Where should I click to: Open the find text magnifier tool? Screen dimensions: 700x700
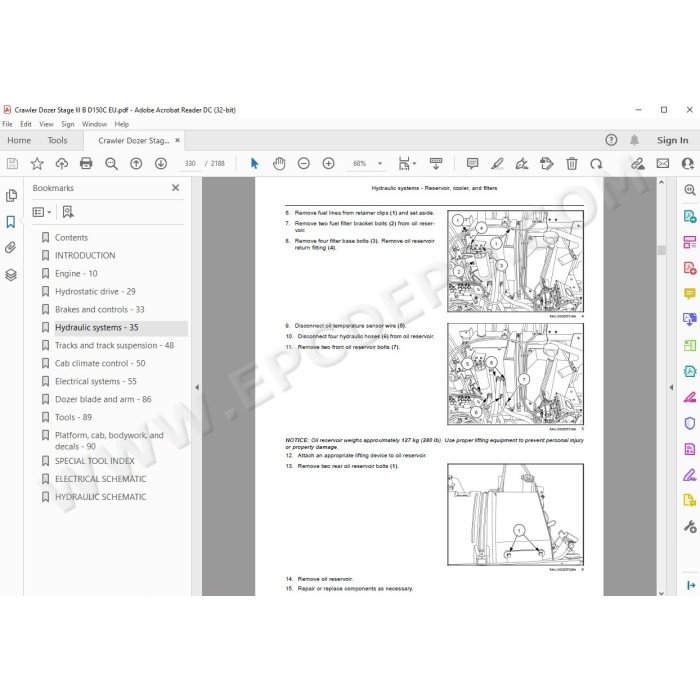111,164
